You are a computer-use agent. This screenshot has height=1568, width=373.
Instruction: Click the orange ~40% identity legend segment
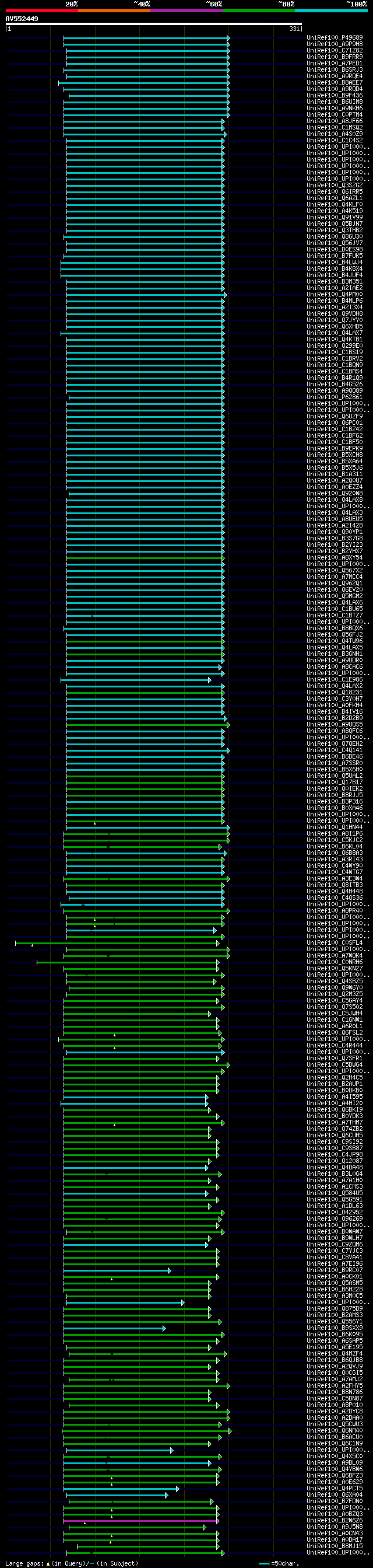point(114,11)
